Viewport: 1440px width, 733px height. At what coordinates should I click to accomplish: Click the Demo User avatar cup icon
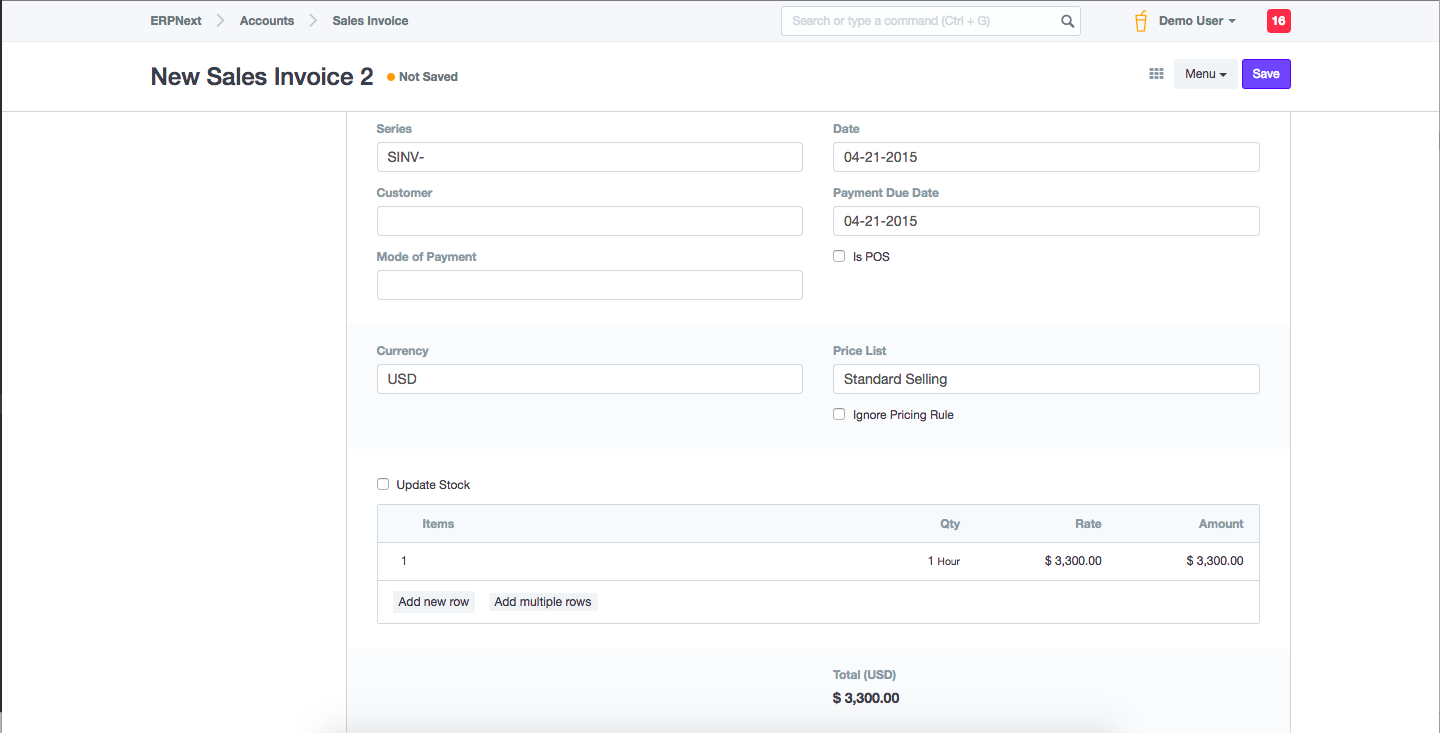click(x=1141, y=21)
